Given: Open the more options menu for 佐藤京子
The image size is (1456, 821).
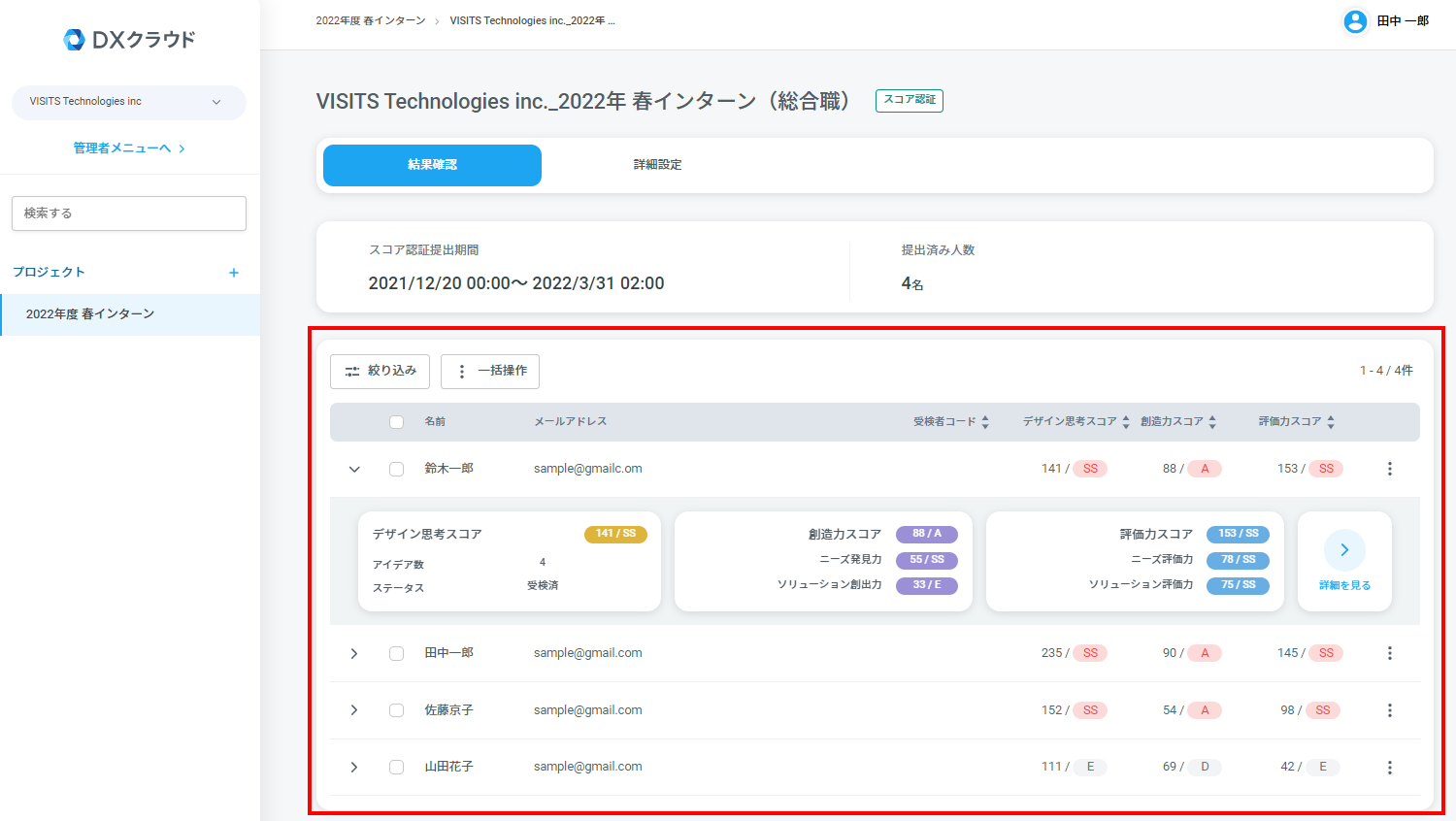Looking at the screenshot, I should (x=1389, y=710).
